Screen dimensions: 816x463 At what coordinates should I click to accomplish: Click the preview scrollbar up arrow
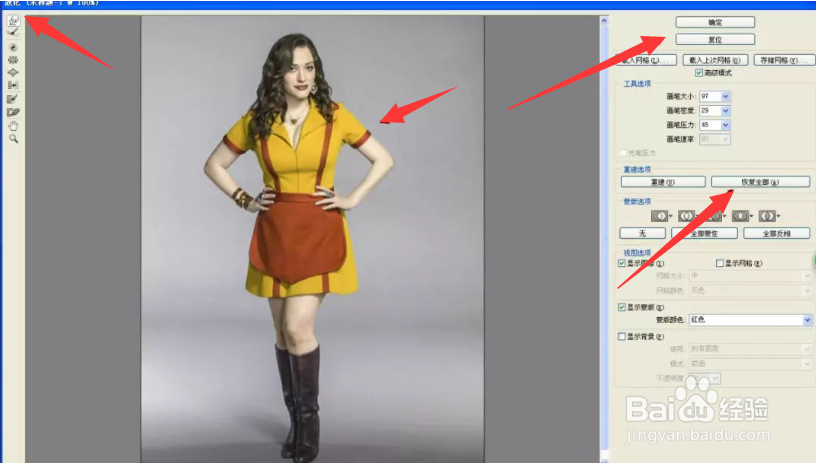(604, 21)
